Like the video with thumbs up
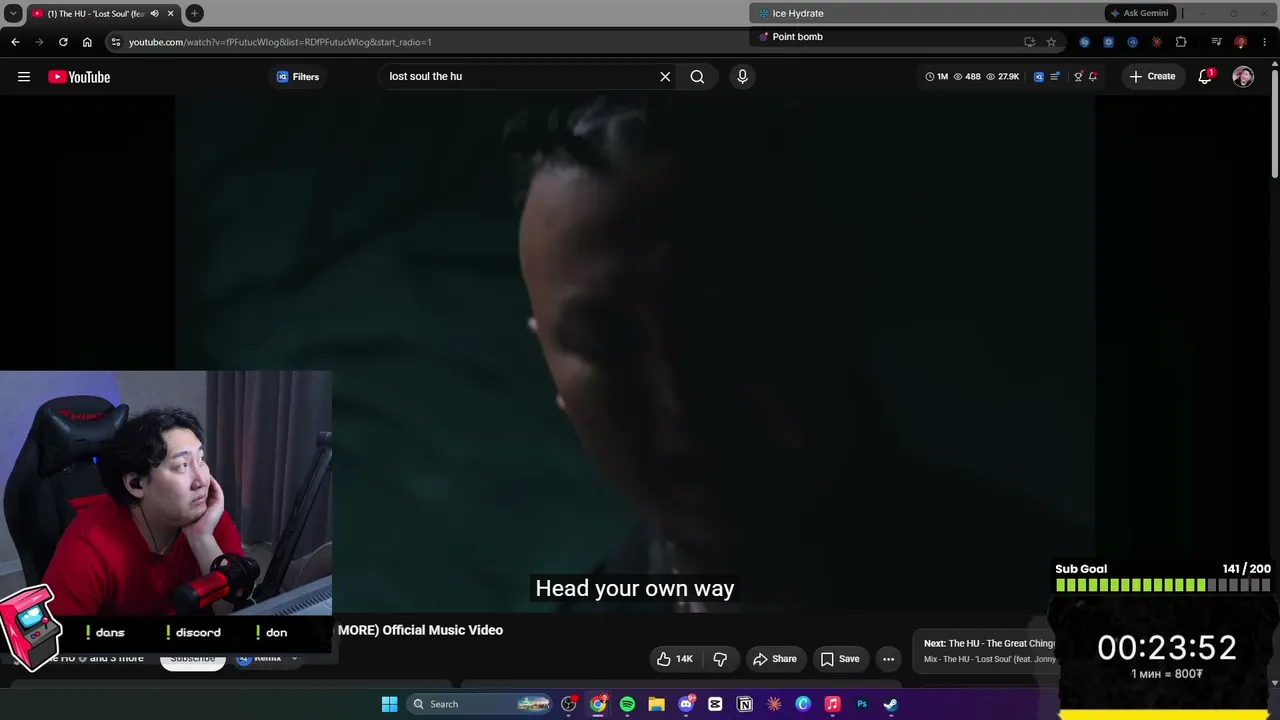 point(674,659)
